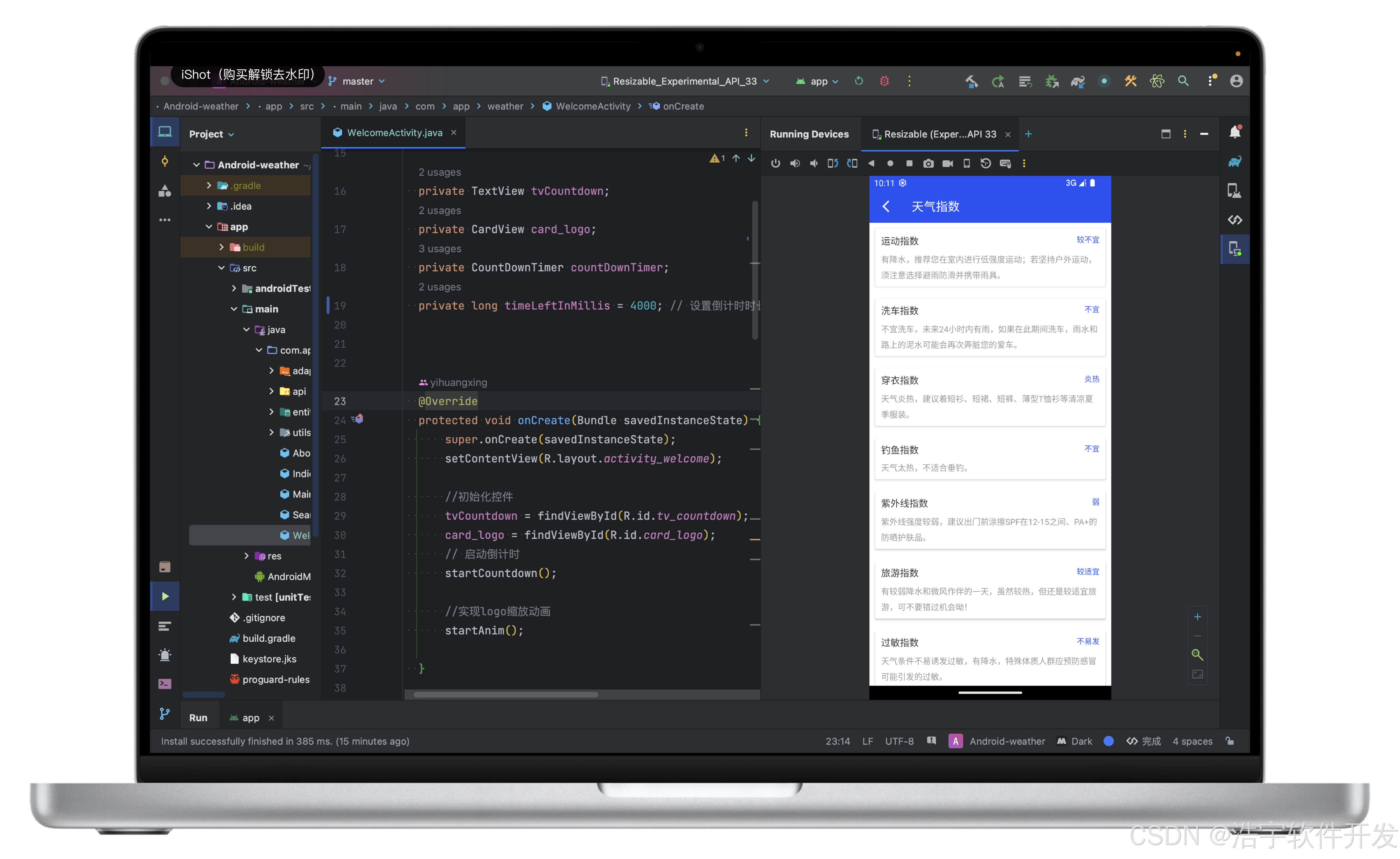This screenshot has height=859, width=1400.
Task: Open the Structure tool window icon
Action: click(x=165, y=191)
